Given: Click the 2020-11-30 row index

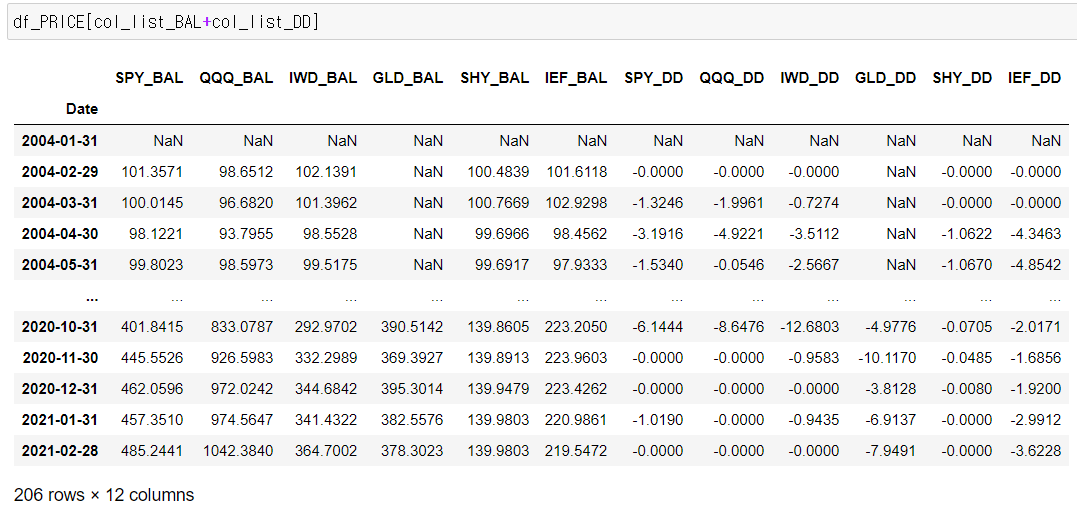Looking at the screenshot, I should [60, 358].
